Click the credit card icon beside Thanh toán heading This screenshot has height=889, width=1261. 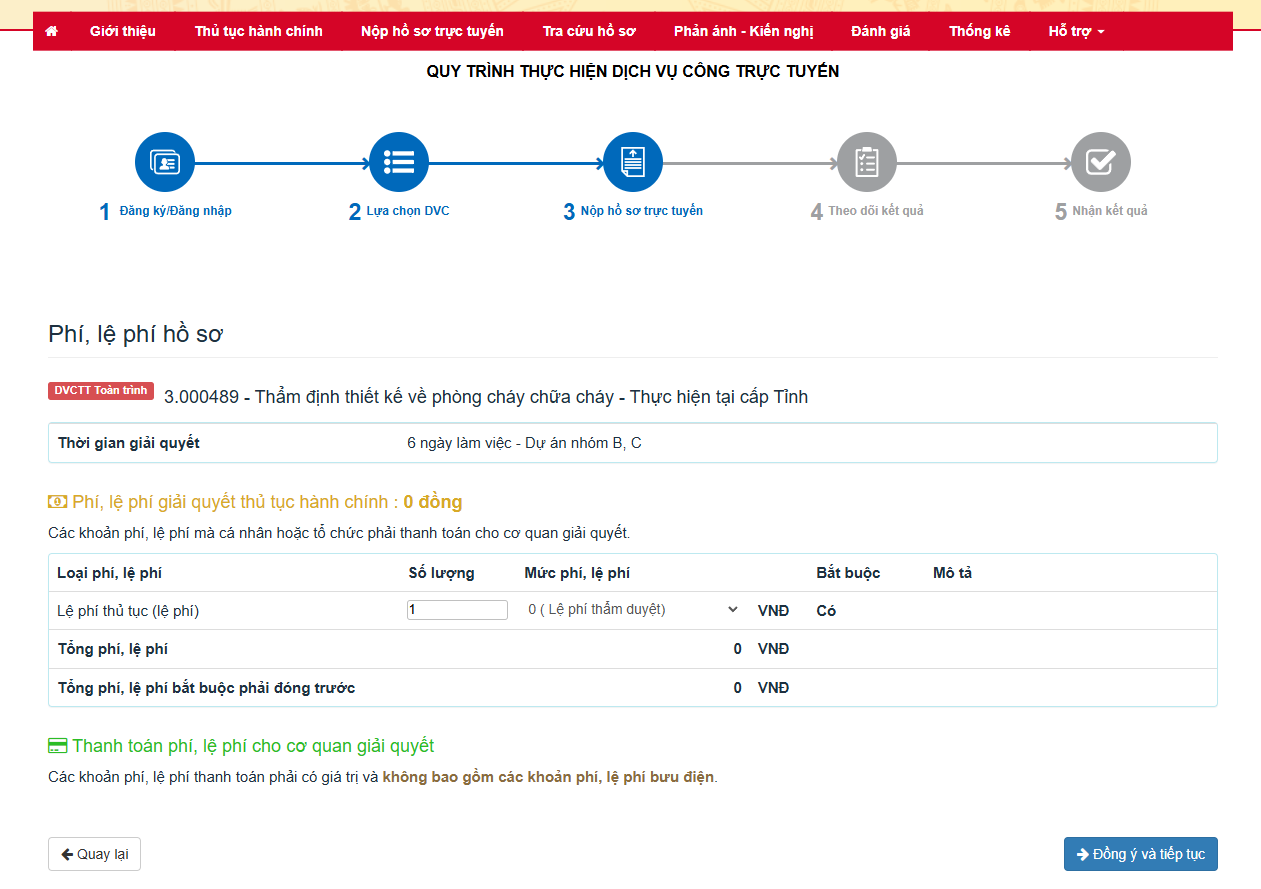click(57, 746)
